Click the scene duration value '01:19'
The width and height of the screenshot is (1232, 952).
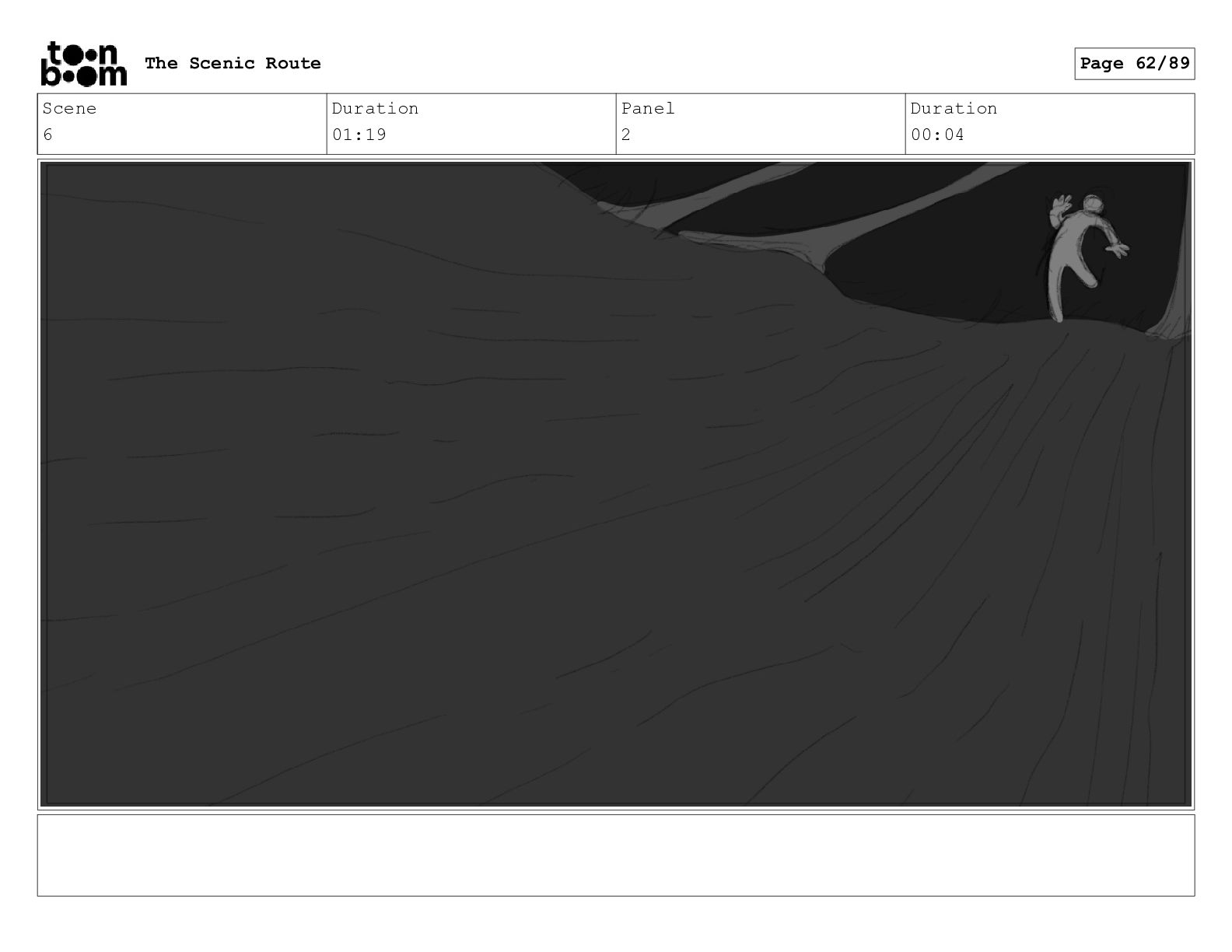coord(359,135)
